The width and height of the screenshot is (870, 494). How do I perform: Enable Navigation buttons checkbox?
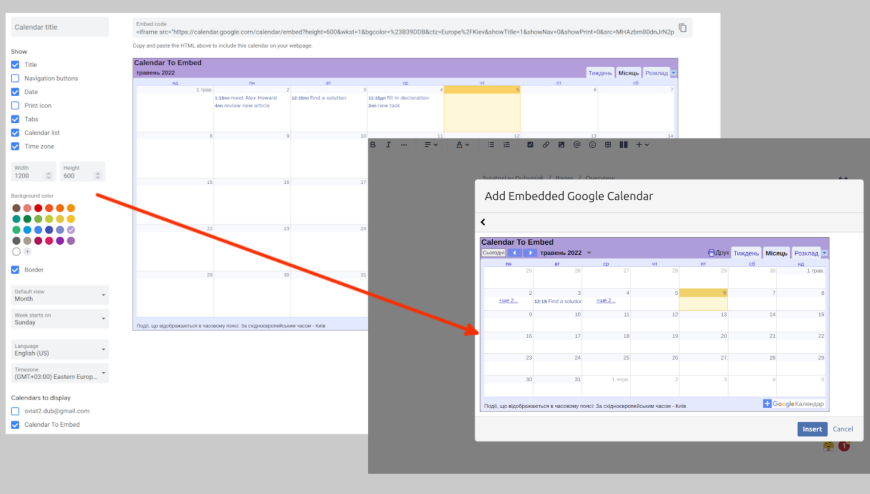click(x=15, y=78)
